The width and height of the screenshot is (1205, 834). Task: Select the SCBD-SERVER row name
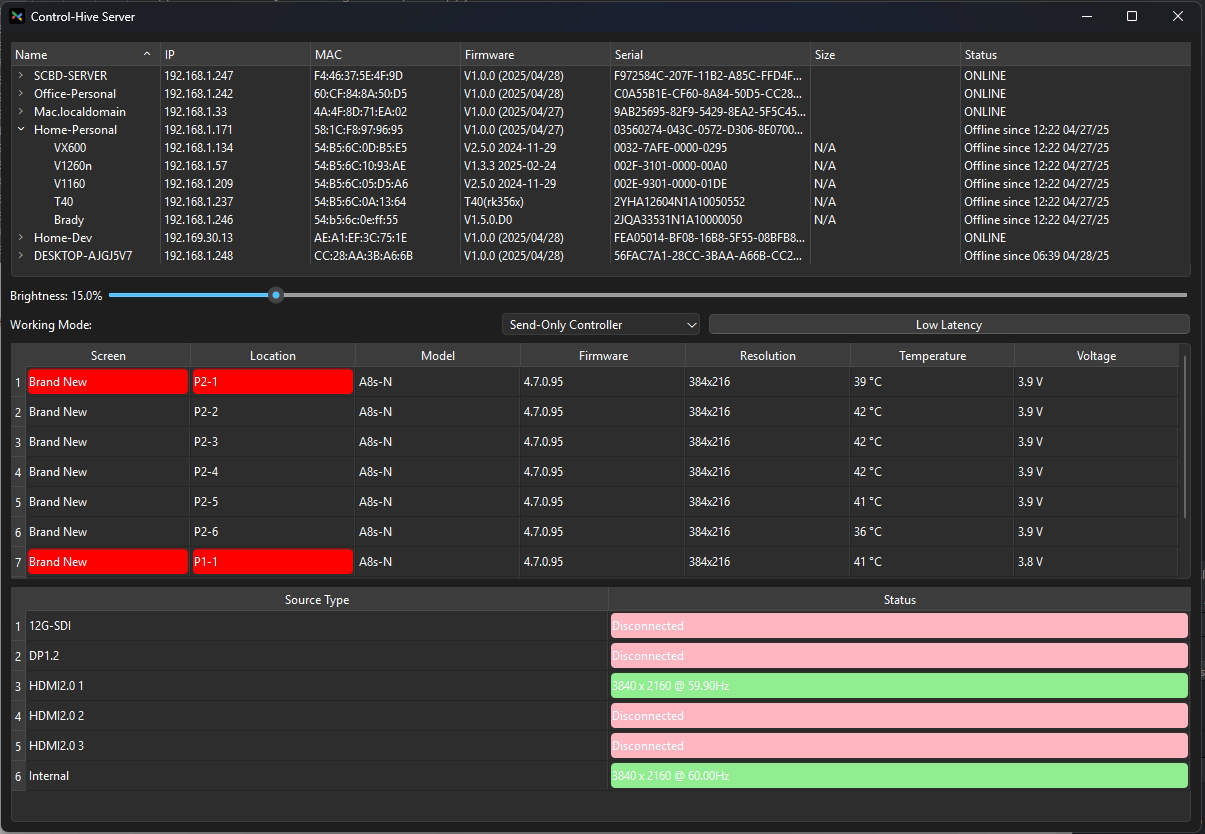(70, 76)
